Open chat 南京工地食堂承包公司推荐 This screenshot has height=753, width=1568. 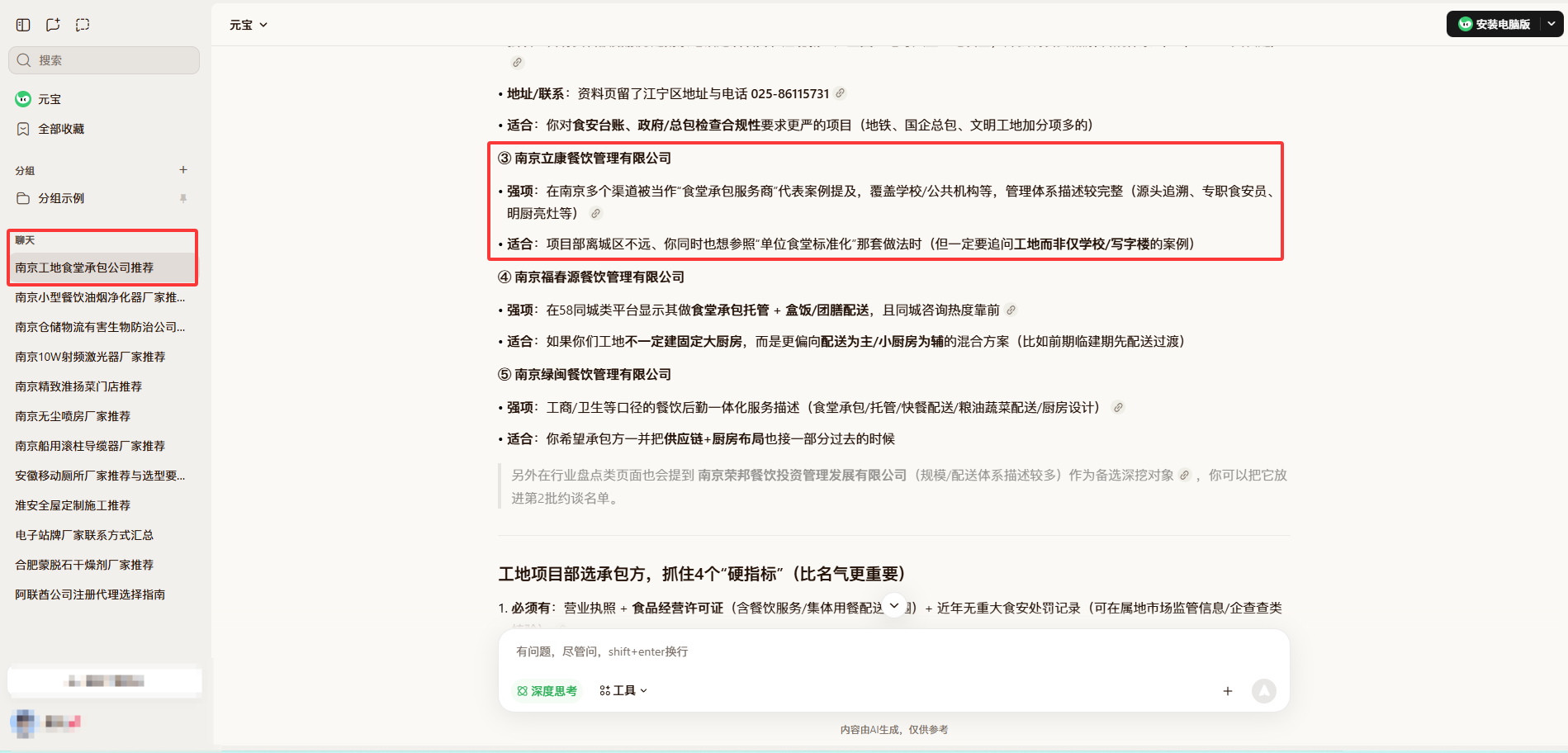coord(104,268)
